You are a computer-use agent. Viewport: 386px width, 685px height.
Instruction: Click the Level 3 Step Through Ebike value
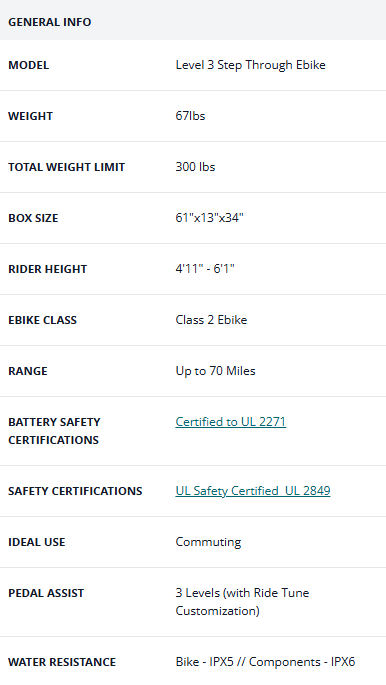[x=251, y=65]
